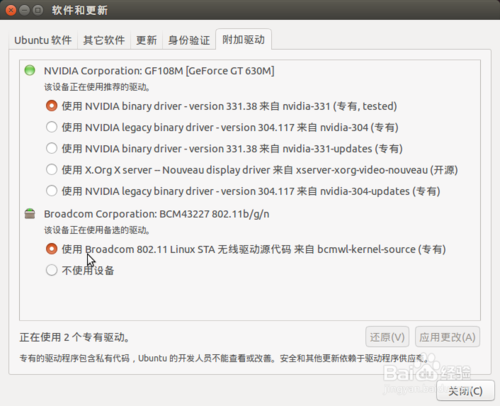Click the 关闭(C) button

click(x=465, y=391)
